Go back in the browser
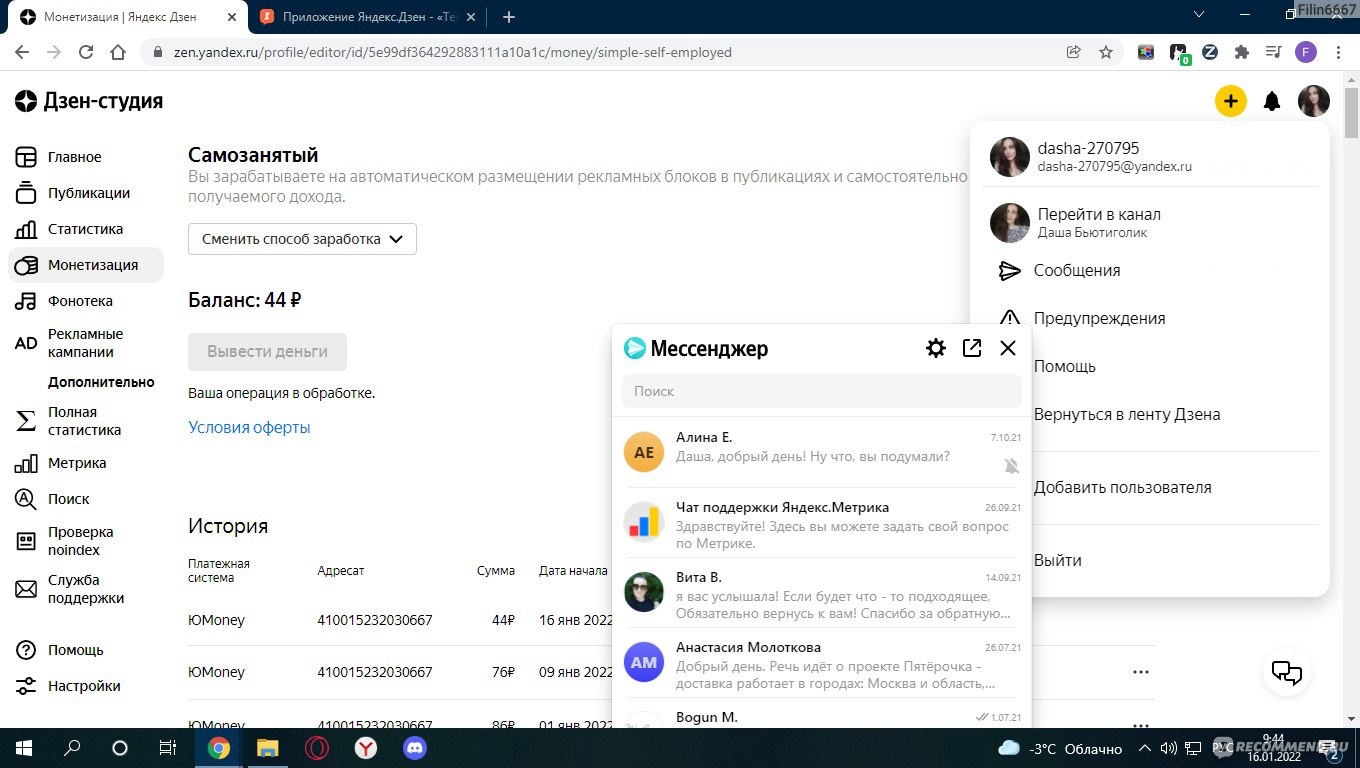The height and width of the screenshot is (768, 1360). click(x=22, y=52)
